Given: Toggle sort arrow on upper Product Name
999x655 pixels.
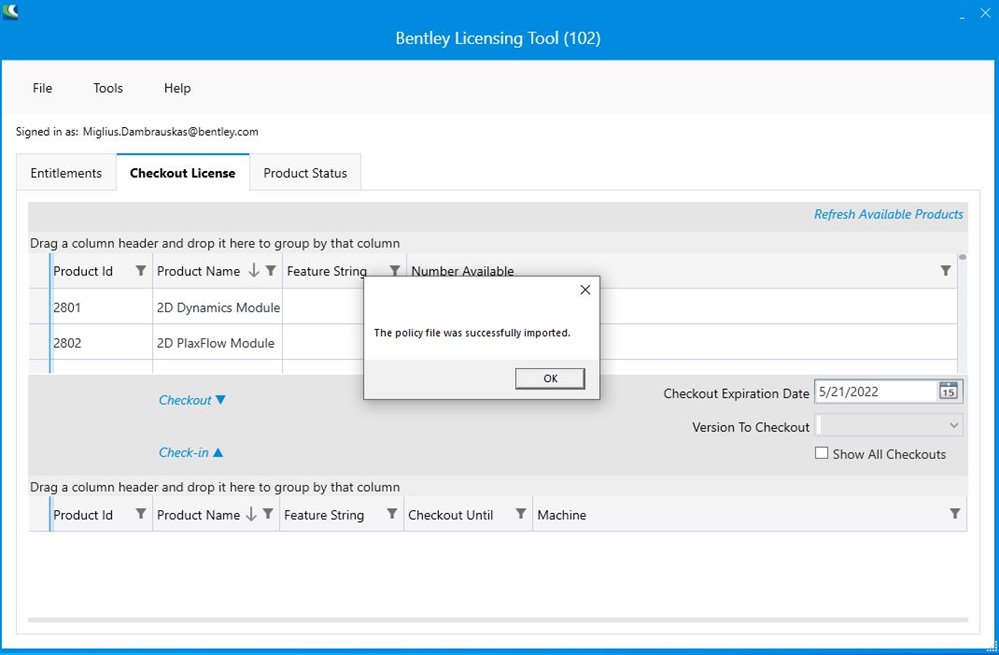Looking at the screenshot, I should pyautogui.click(x=254, y=271).
